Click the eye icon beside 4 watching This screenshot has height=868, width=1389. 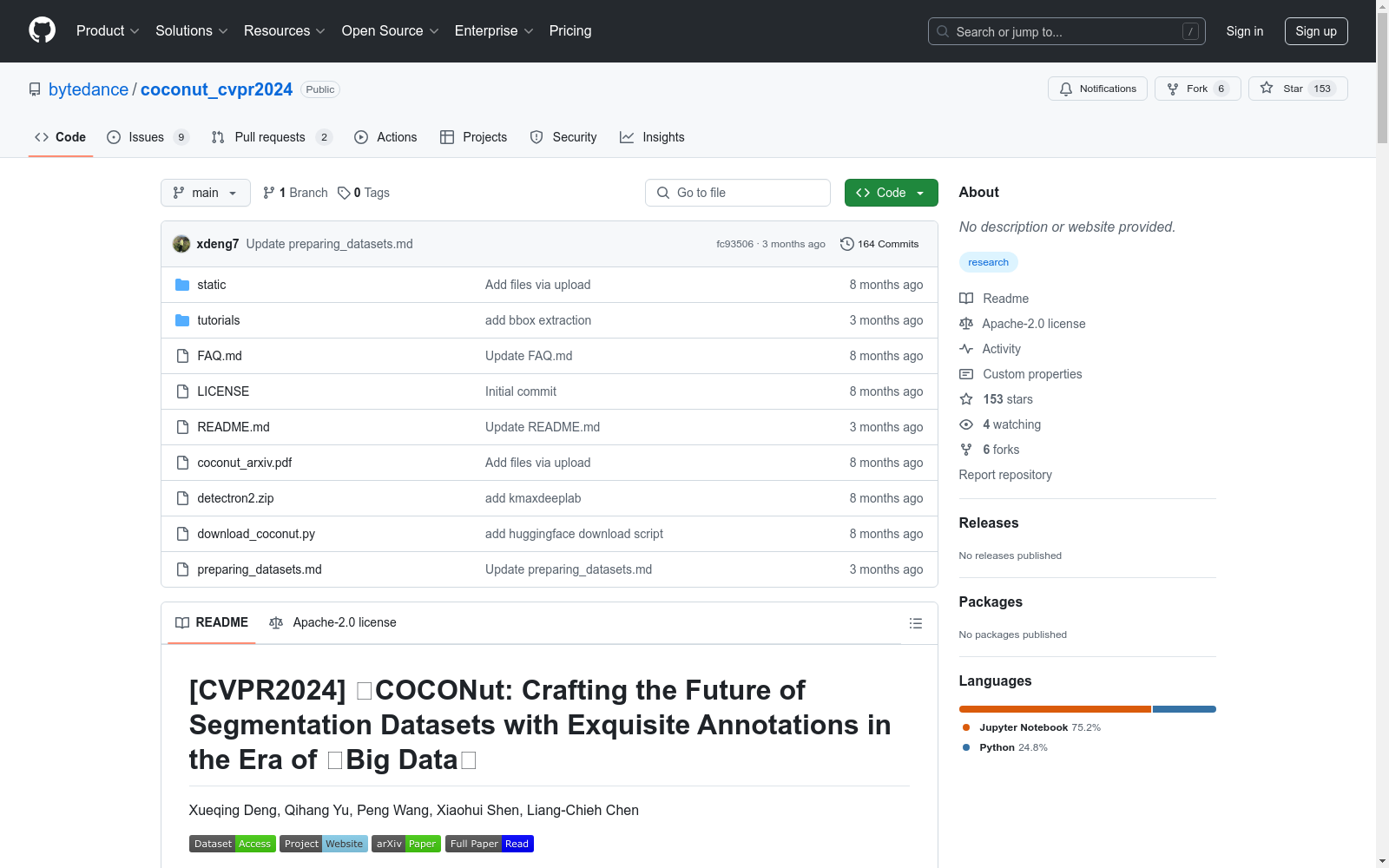(966, 424)
